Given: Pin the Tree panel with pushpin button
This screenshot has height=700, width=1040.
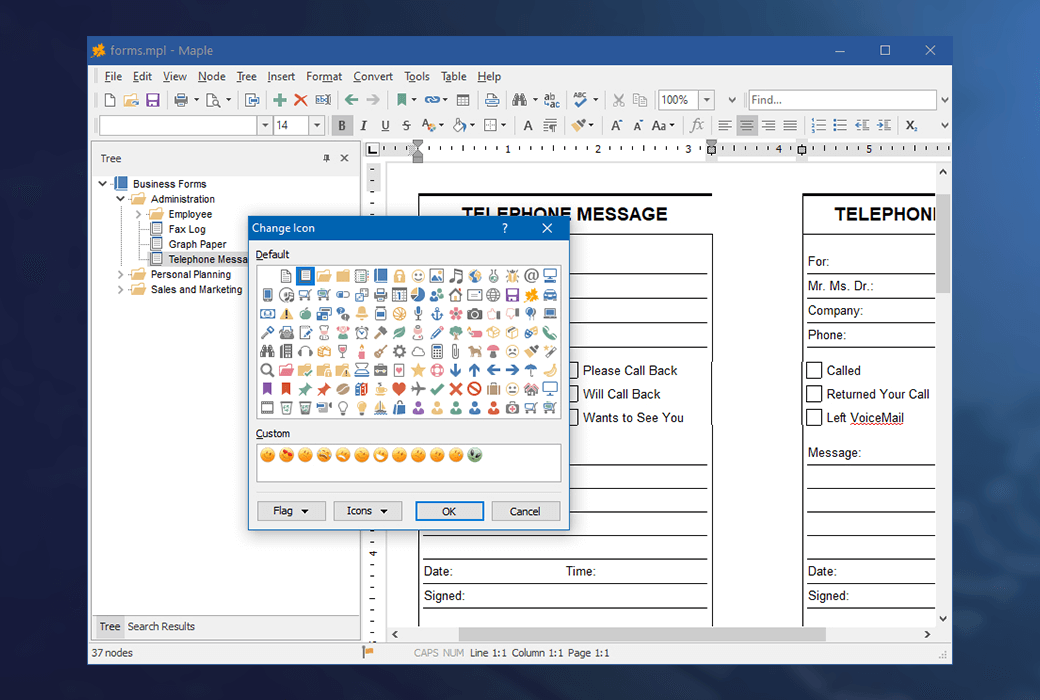Looking at the screenshot, I should click(326, 158).
